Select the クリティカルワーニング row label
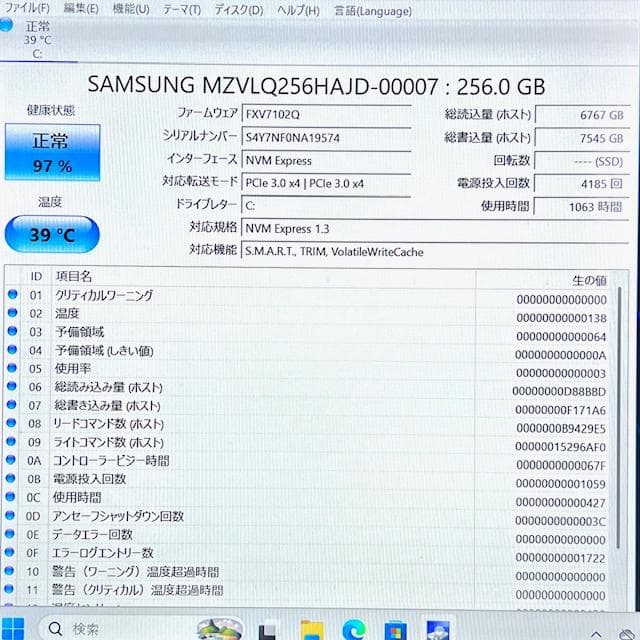 [104, 295]
